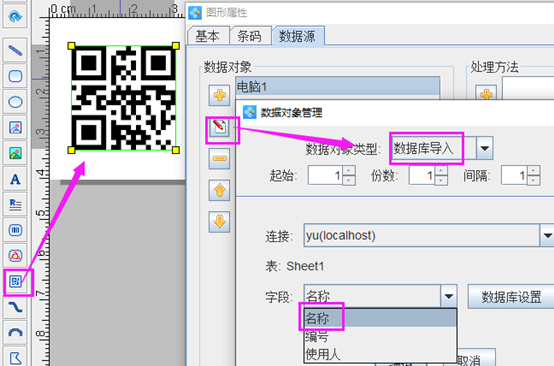Open the 数据对象类型 dropdown arrow

tap(484, 148)
